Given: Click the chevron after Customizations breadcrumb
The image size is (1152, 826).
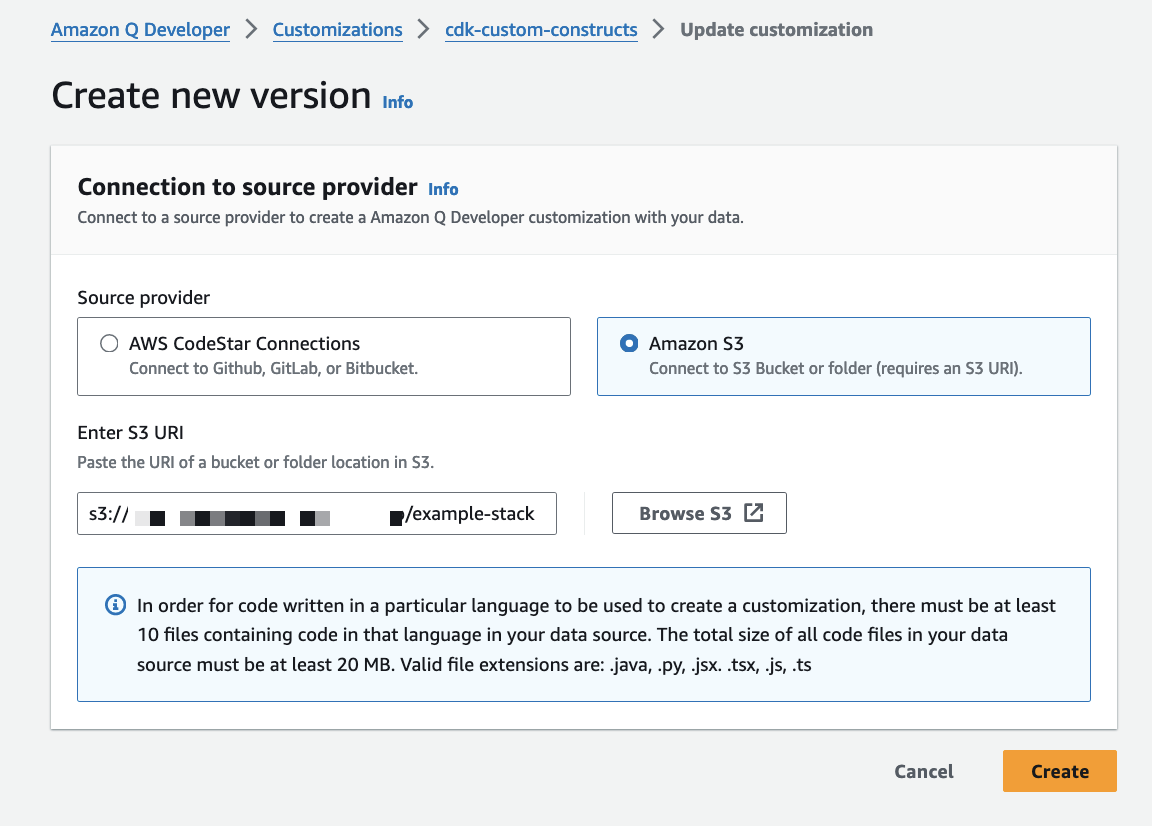Looking at the screenshot, I should [x=425, y=30].
